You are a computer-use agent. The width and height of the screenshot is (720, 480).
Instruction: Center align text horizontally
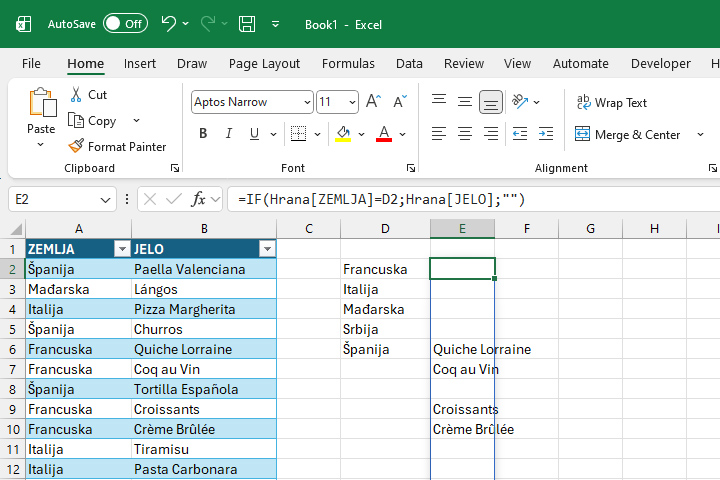tap(464, 134)
